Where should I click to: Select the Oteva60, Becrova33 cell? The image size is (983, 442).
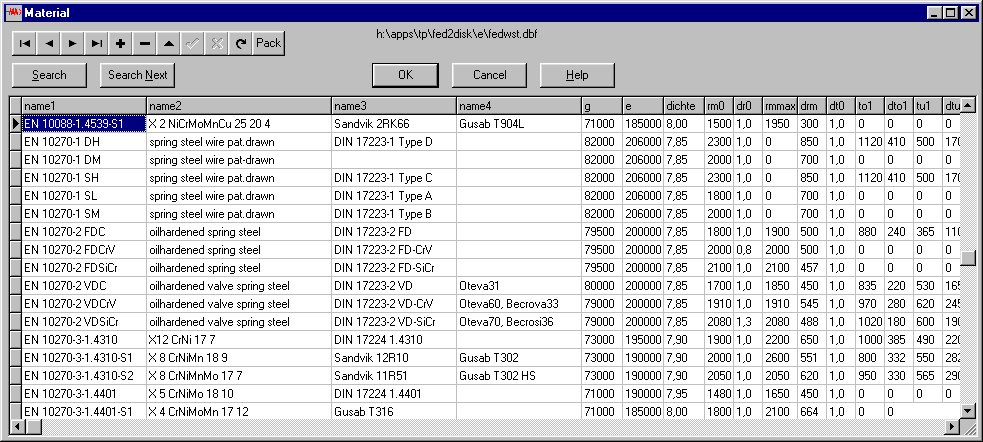pos(518,303)
